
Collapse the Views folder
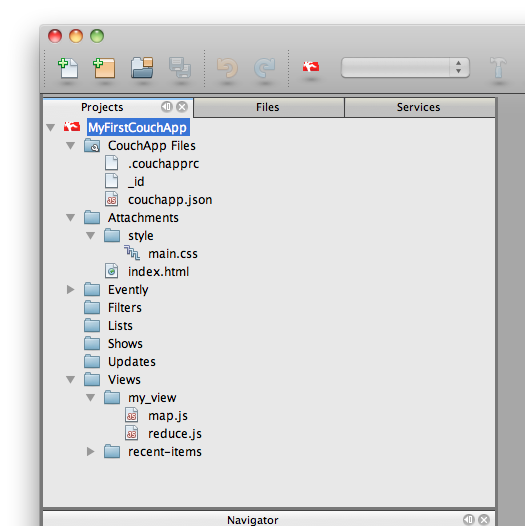(x=70, y=380)
